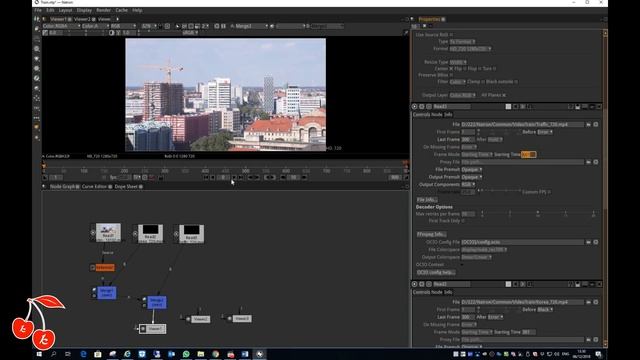
Task: Open WhatsApp from the taskbar
Action: coord(186,354)
